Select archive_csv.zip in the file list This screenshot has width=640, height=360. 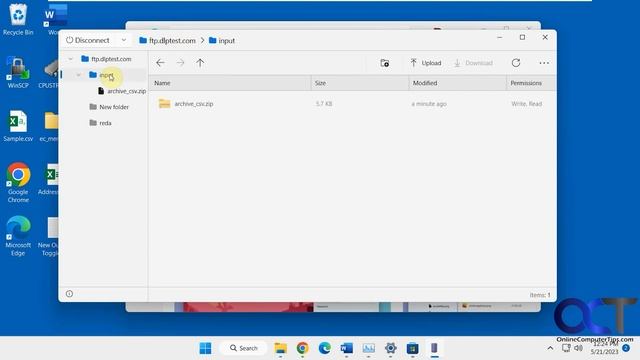186,104
